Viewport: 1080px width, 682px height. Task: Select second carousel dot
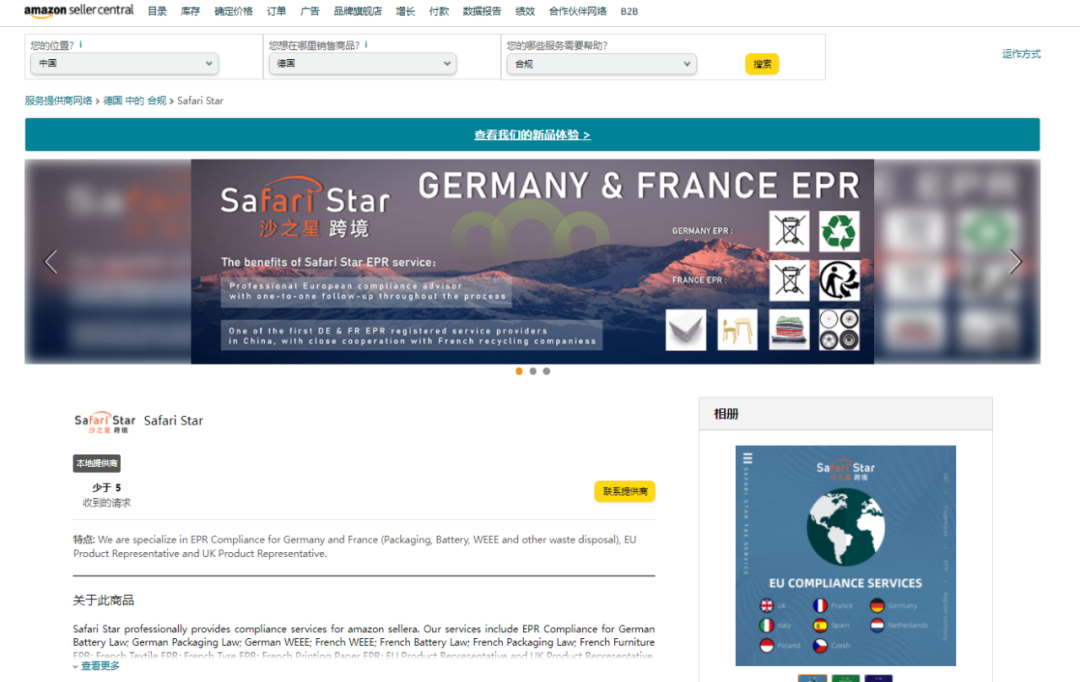(532, 371)
